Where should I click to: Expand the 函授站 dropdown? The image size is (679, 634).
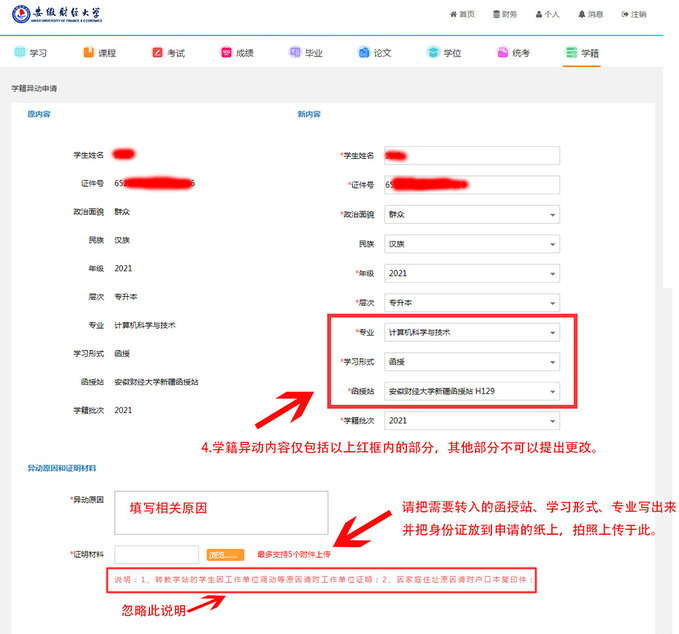pyautogui.click(x=472, y=391)
